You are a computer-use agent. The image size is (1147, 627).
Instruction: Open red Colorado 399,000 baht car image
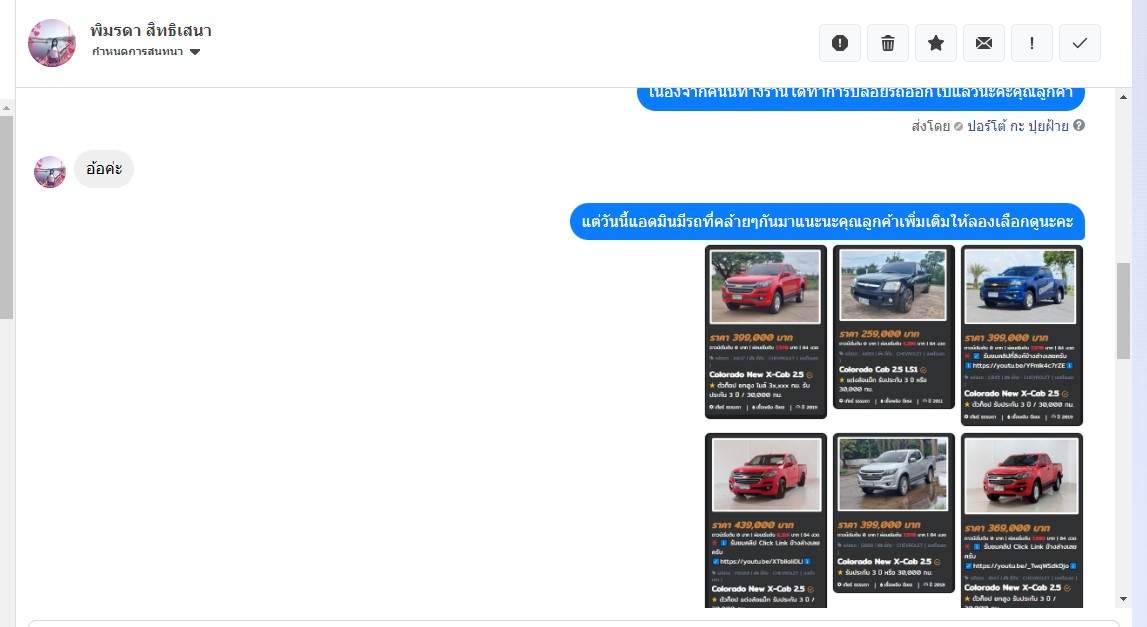pyautogui.click(x=766, y=332)
